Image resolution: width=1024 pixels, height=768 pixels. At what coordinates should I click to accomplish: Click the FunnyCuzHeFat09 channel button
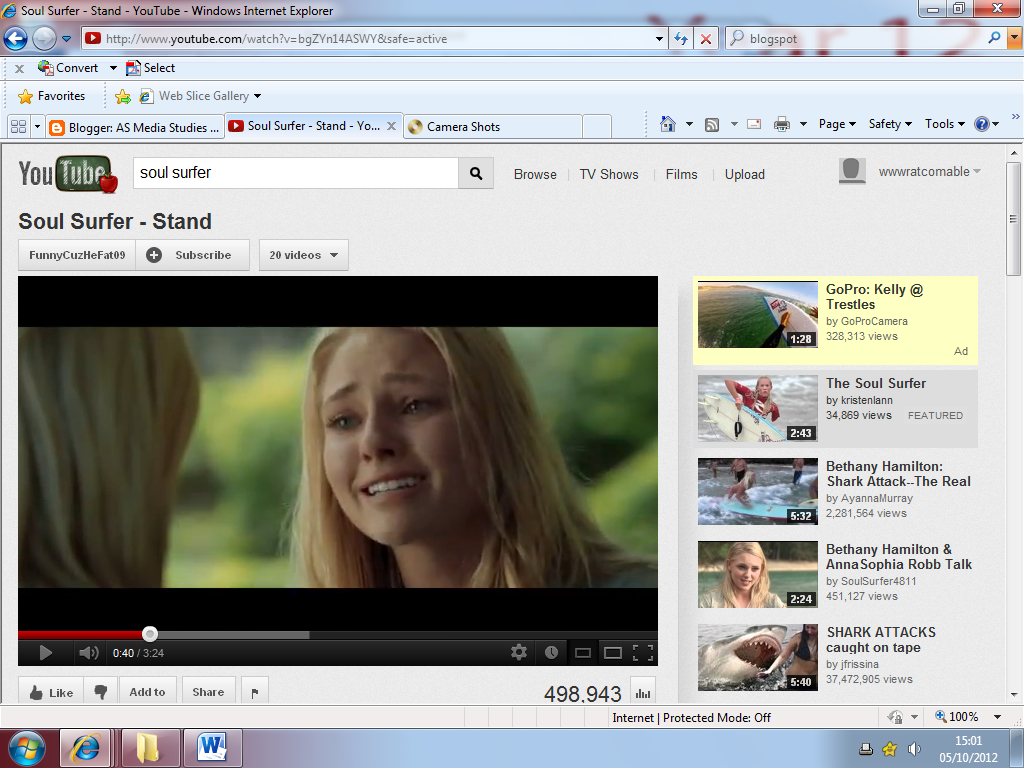click(77, 255)
